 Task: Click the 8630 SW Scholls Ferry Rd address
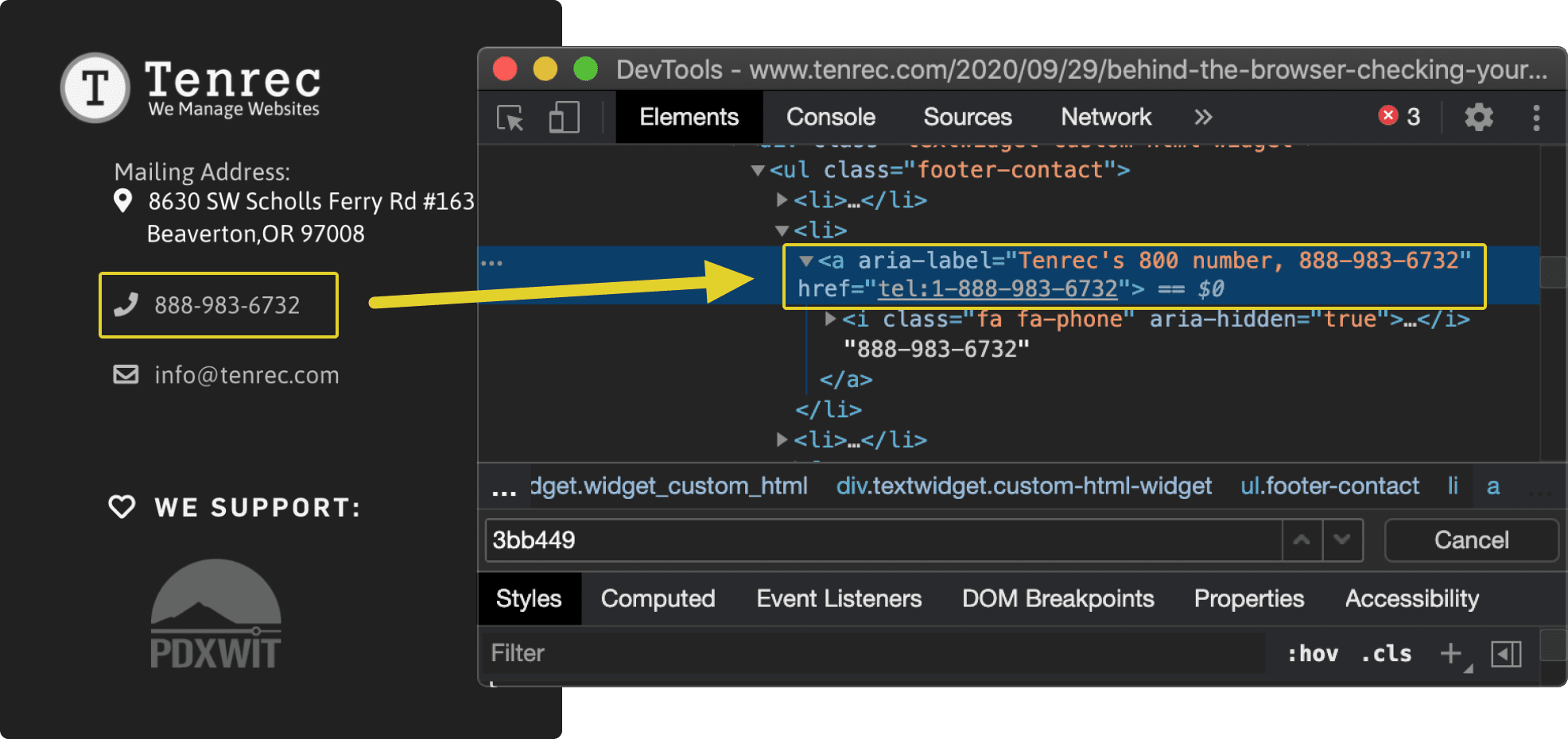coord(312,201)
